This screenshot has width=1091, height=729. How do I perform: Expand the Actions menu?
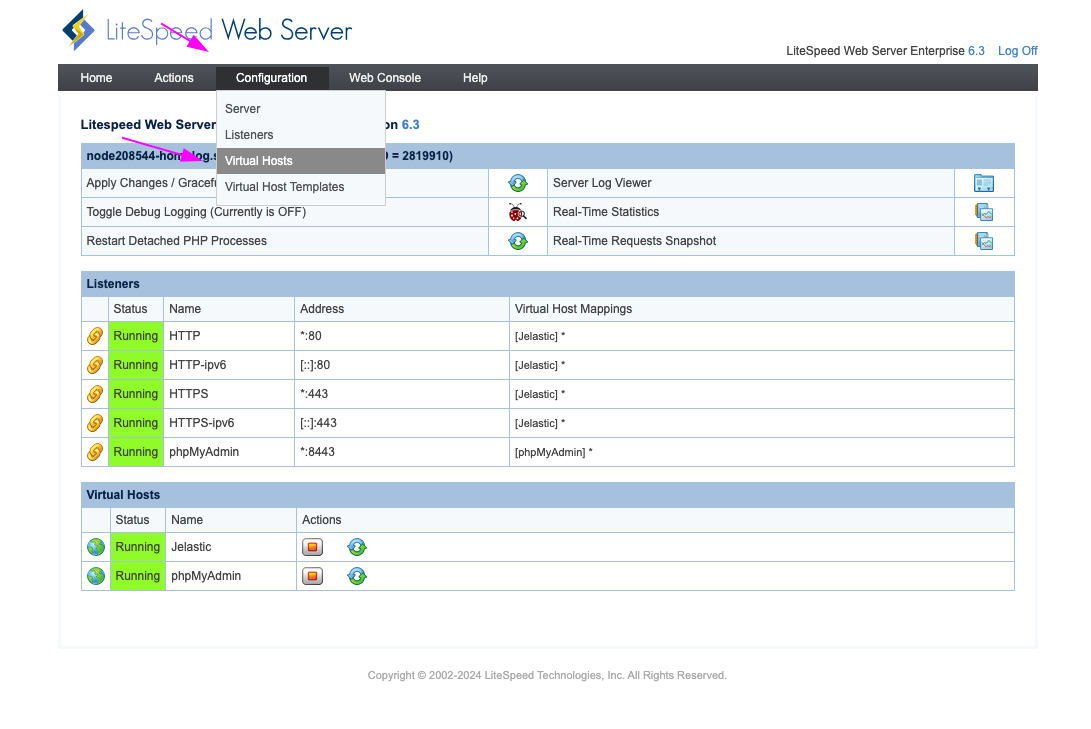(x=174, y=78)
